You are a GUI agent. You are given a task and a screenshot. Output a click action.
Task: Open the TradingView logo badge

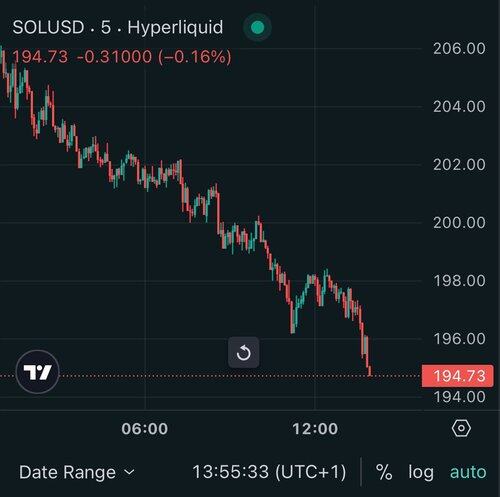(38, 372)
